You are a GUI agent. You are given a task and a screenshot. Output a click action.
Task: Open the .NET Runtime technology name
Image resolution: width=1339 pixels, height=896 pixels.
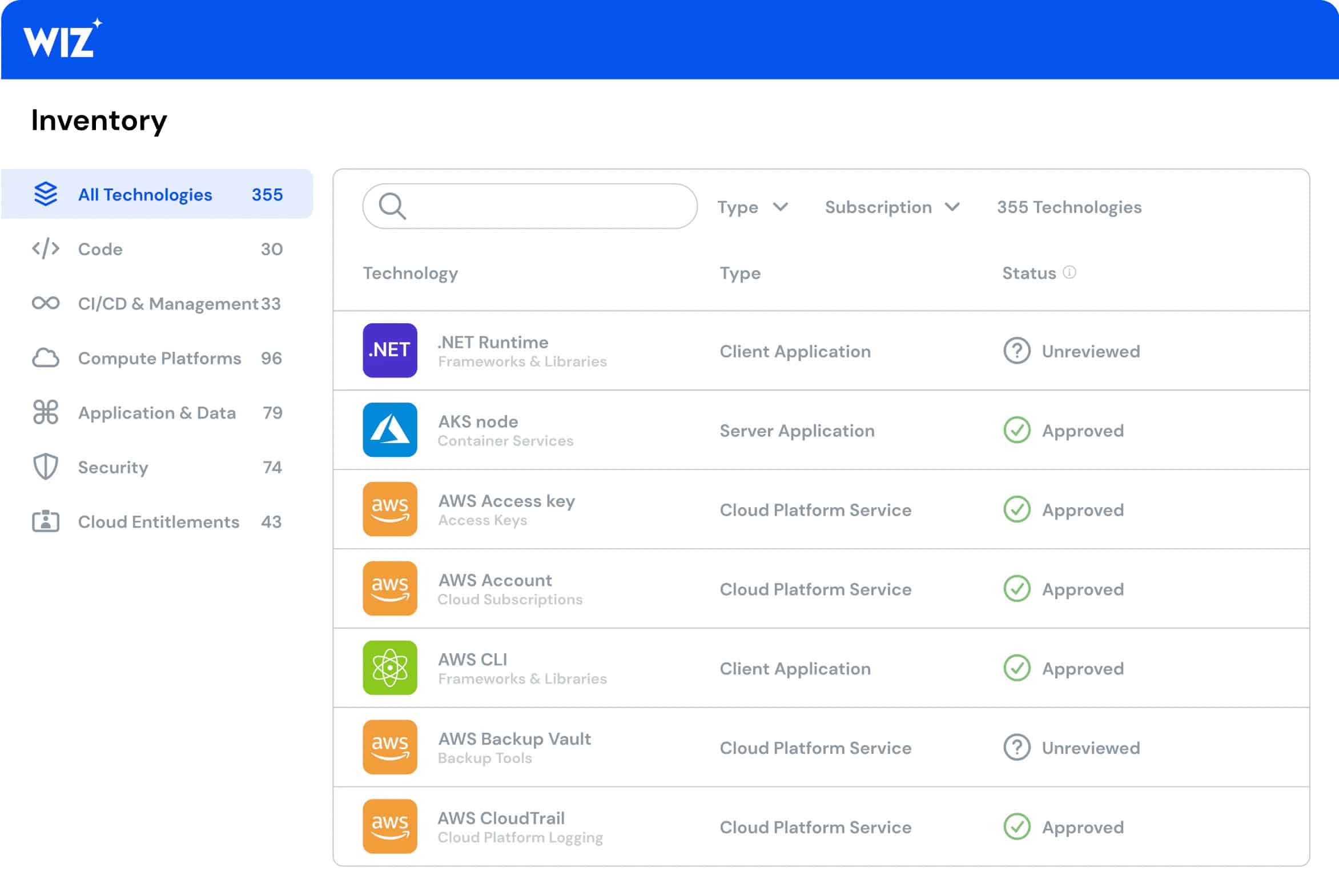pyautogui.click(x=492, y=342)
